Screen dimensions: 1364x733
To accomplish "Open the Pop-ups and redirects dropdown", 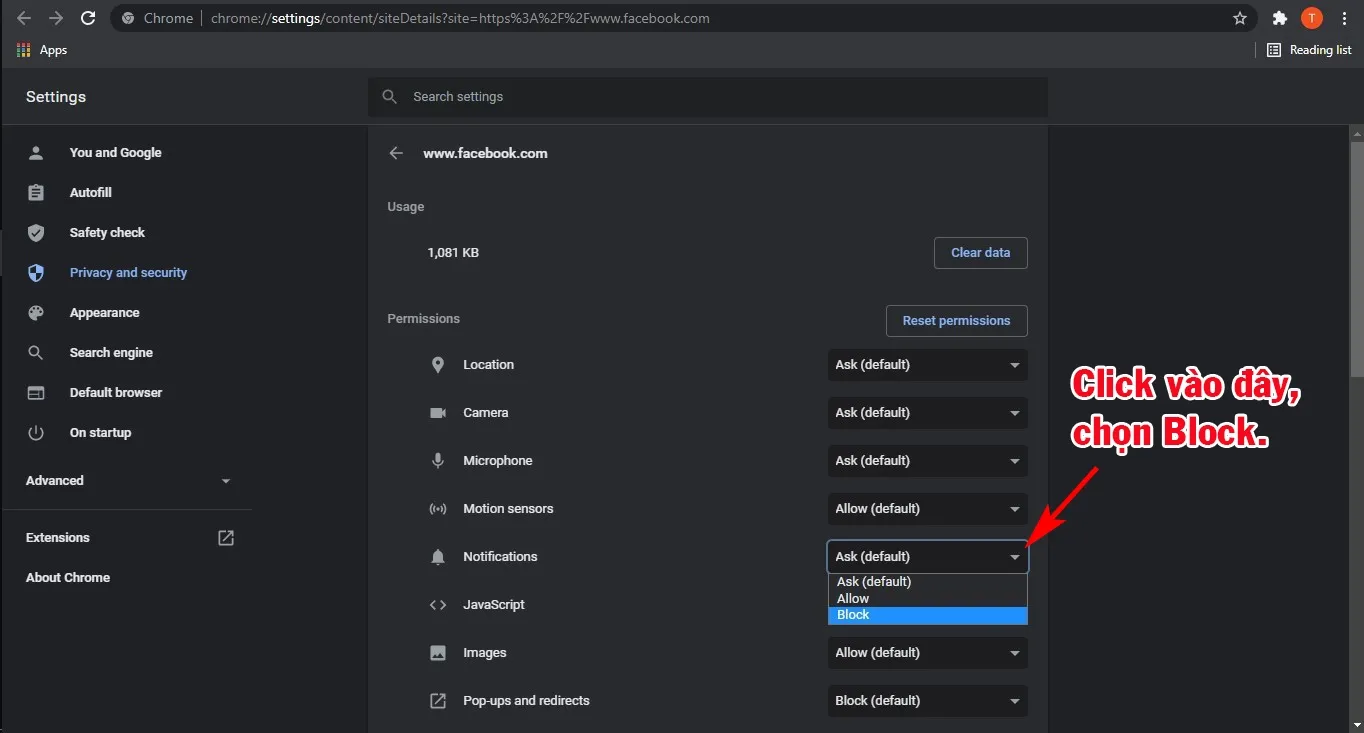I will (927, 701).
